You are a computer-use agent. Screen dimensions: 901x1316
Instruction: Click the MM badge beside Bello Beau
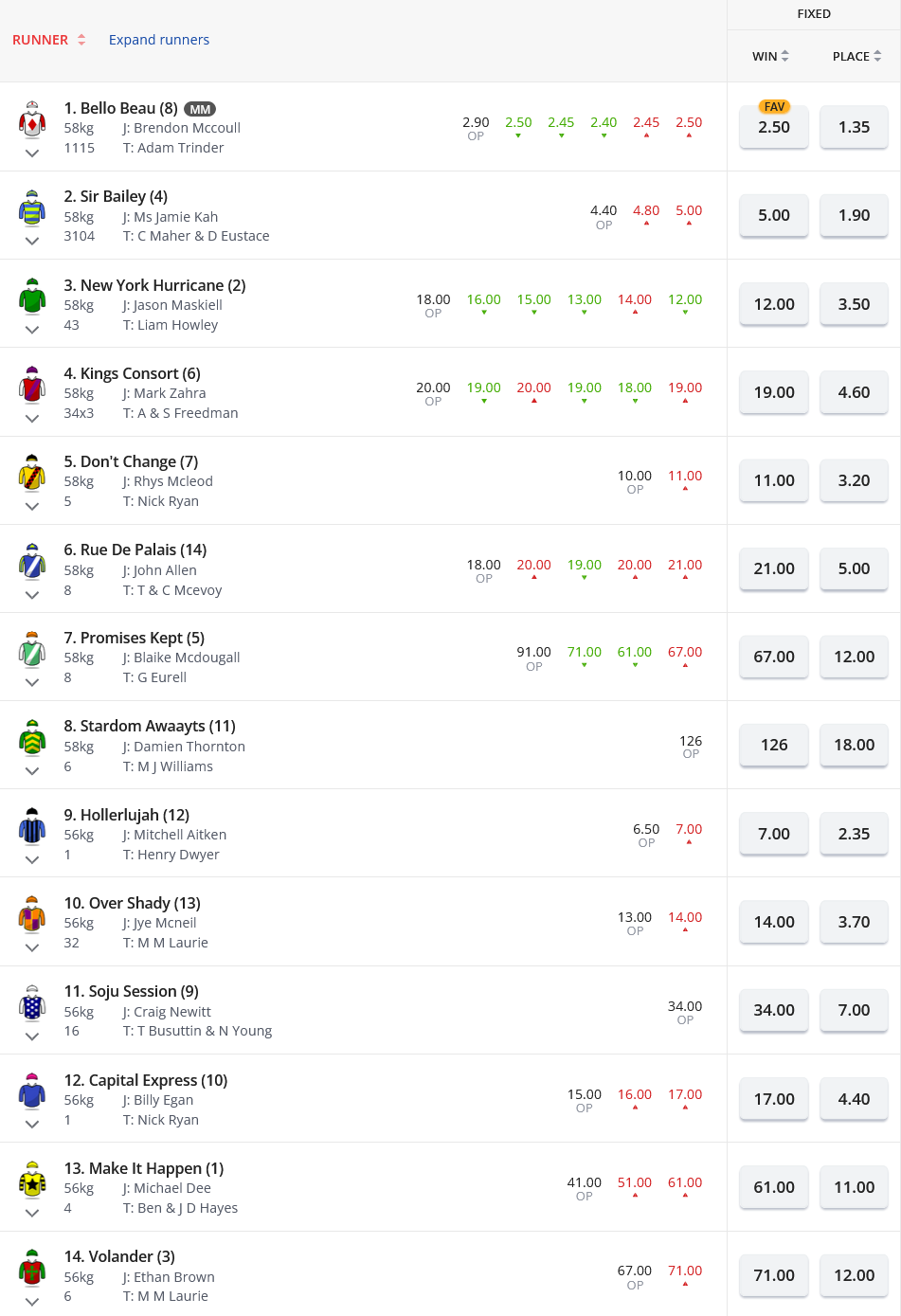tap(200, 109)
